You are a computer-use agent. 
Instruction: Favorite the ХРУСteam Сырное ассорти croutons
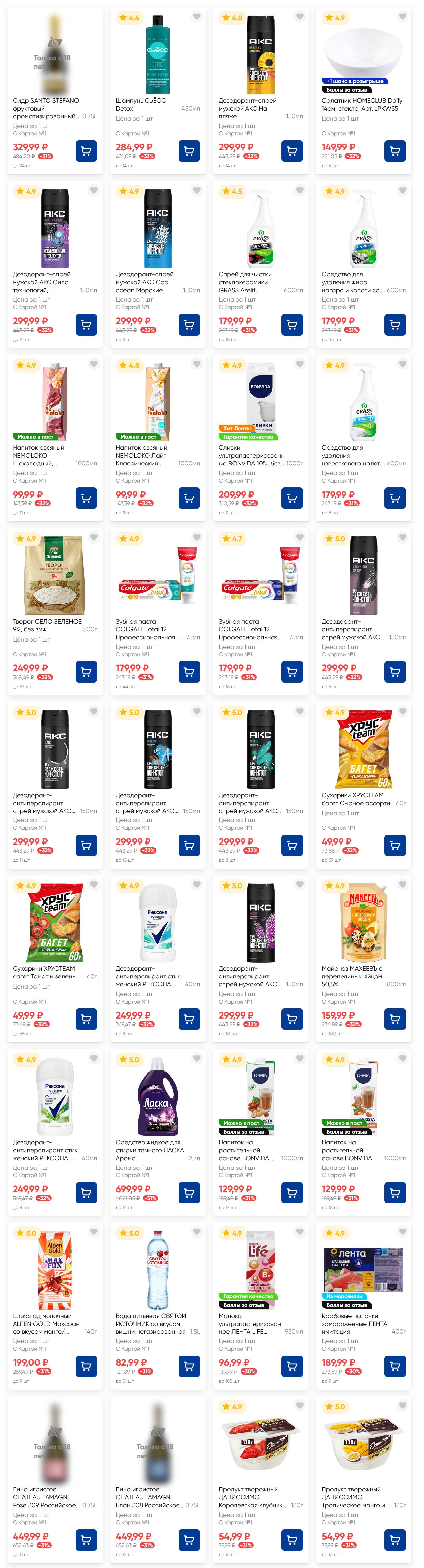pyautogui.click(x=403, y=712)
